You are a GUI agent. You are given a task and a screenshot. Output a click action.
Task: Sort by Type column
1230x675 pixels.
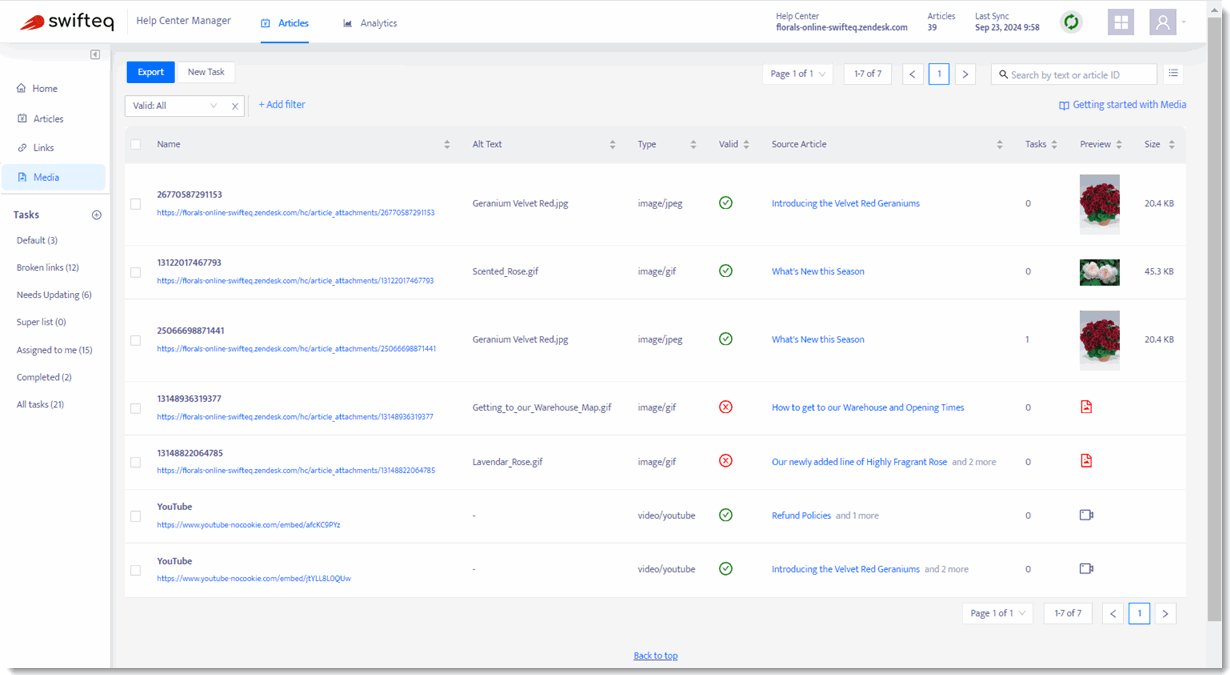coord(693,144)
